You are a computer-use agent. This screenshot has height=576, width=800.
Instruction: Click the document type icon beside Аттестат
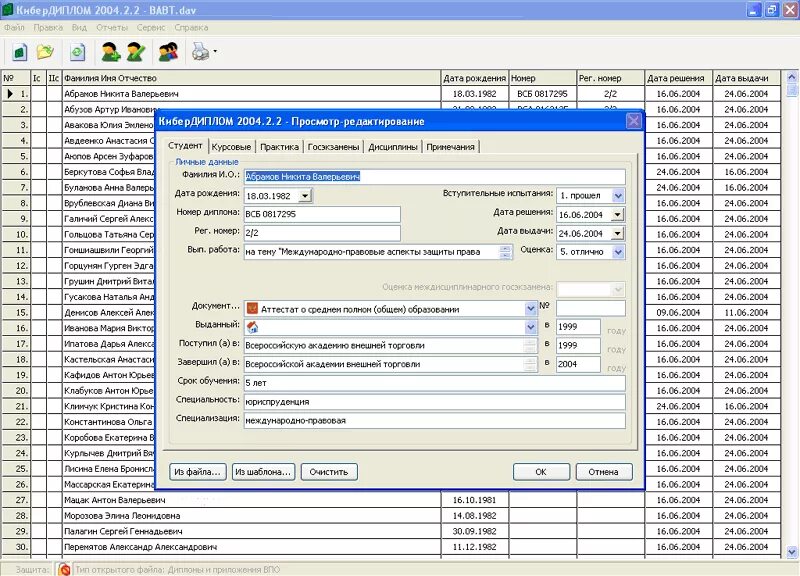252,309
